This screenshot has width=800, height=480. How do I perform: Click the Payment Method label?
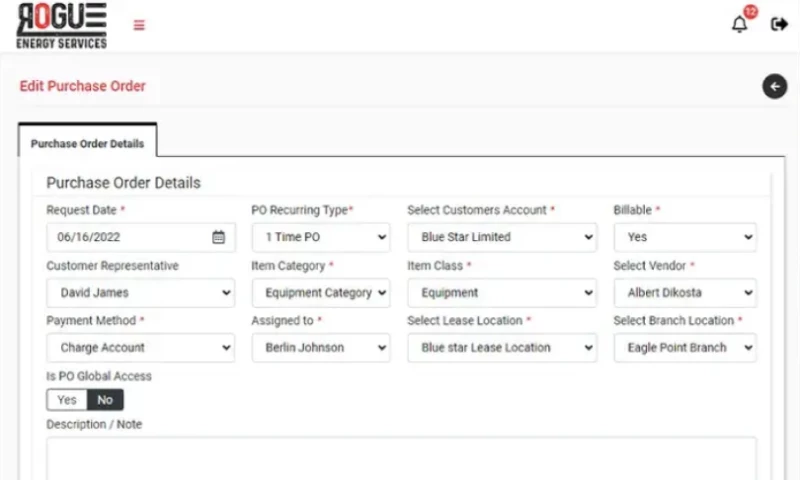click(x=91, y=320)
